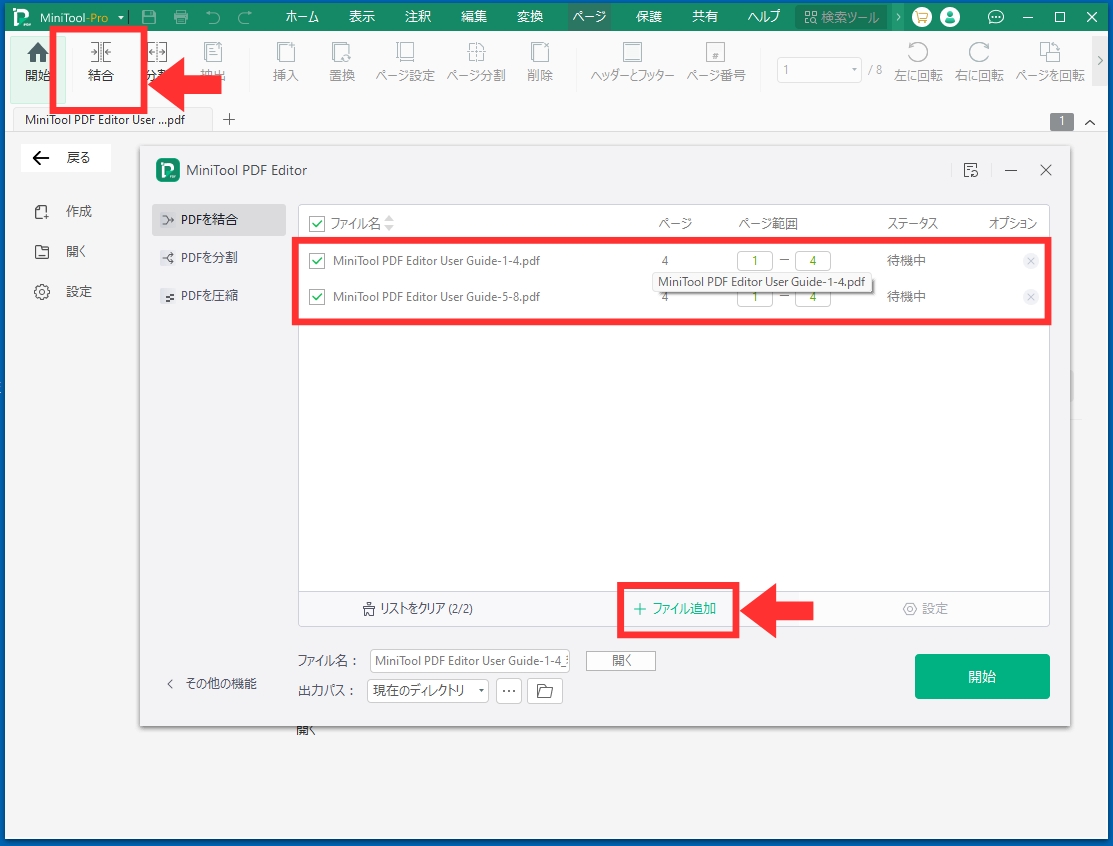Collapse the ribbon with the chevron
Image resolution: width=1113 pixels, height=846 pixels.
tap(1090, 122)
